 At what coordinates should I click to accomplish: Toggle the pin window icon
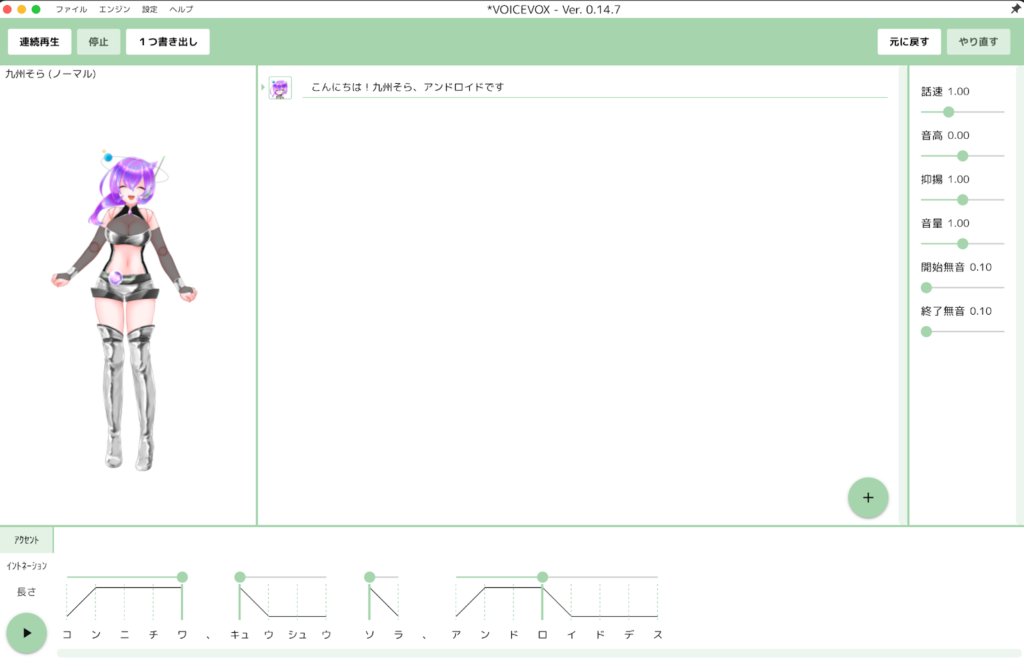(1016, 8)
